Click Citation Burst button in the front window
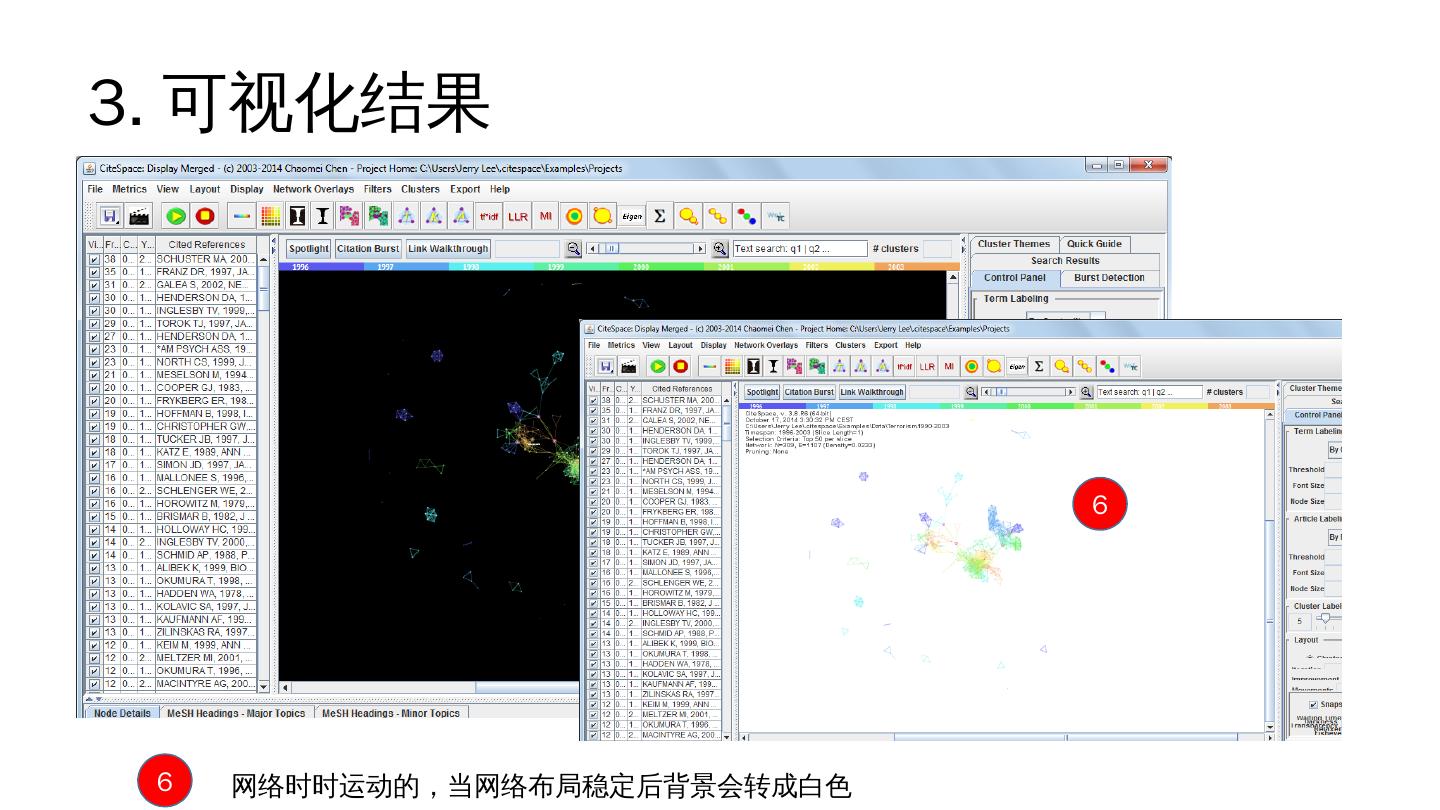 (809, 392)
